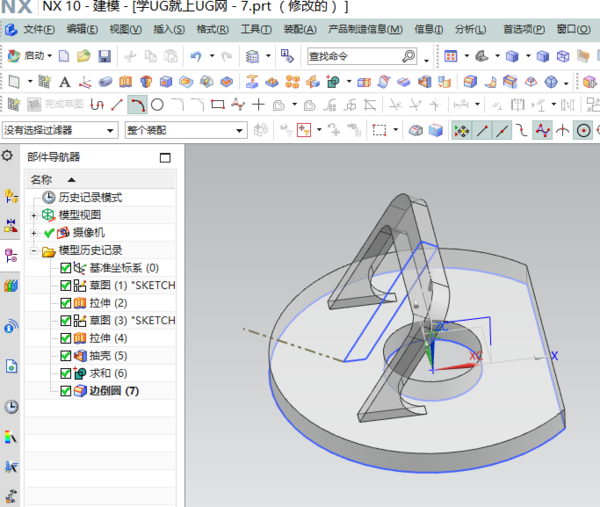Select the sketch line tool
The image size is (600, 507).
[x=117, y=104]
